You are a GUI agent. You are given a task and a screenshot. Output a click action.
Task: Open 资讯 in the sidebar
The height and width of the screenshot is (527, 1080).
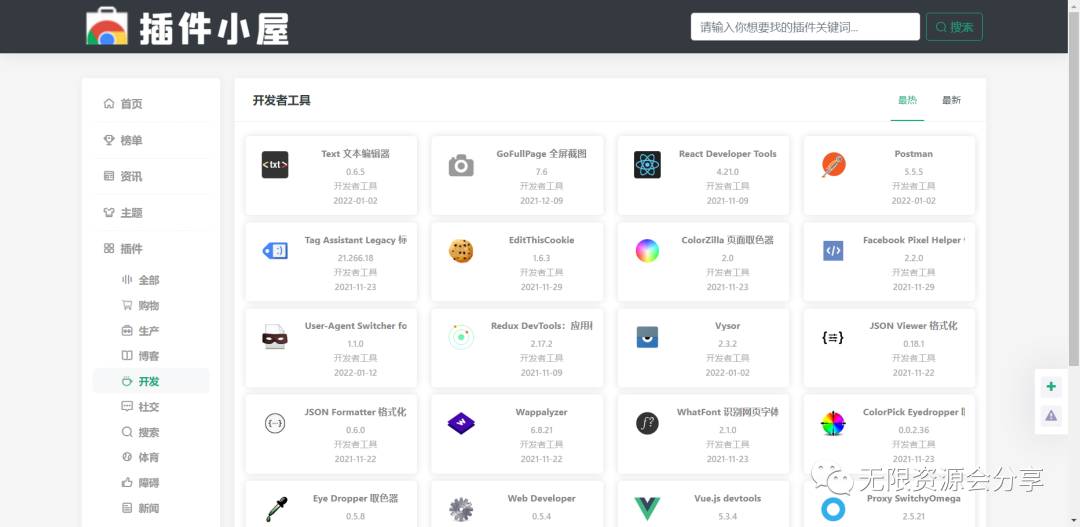[x=151, y=176]
